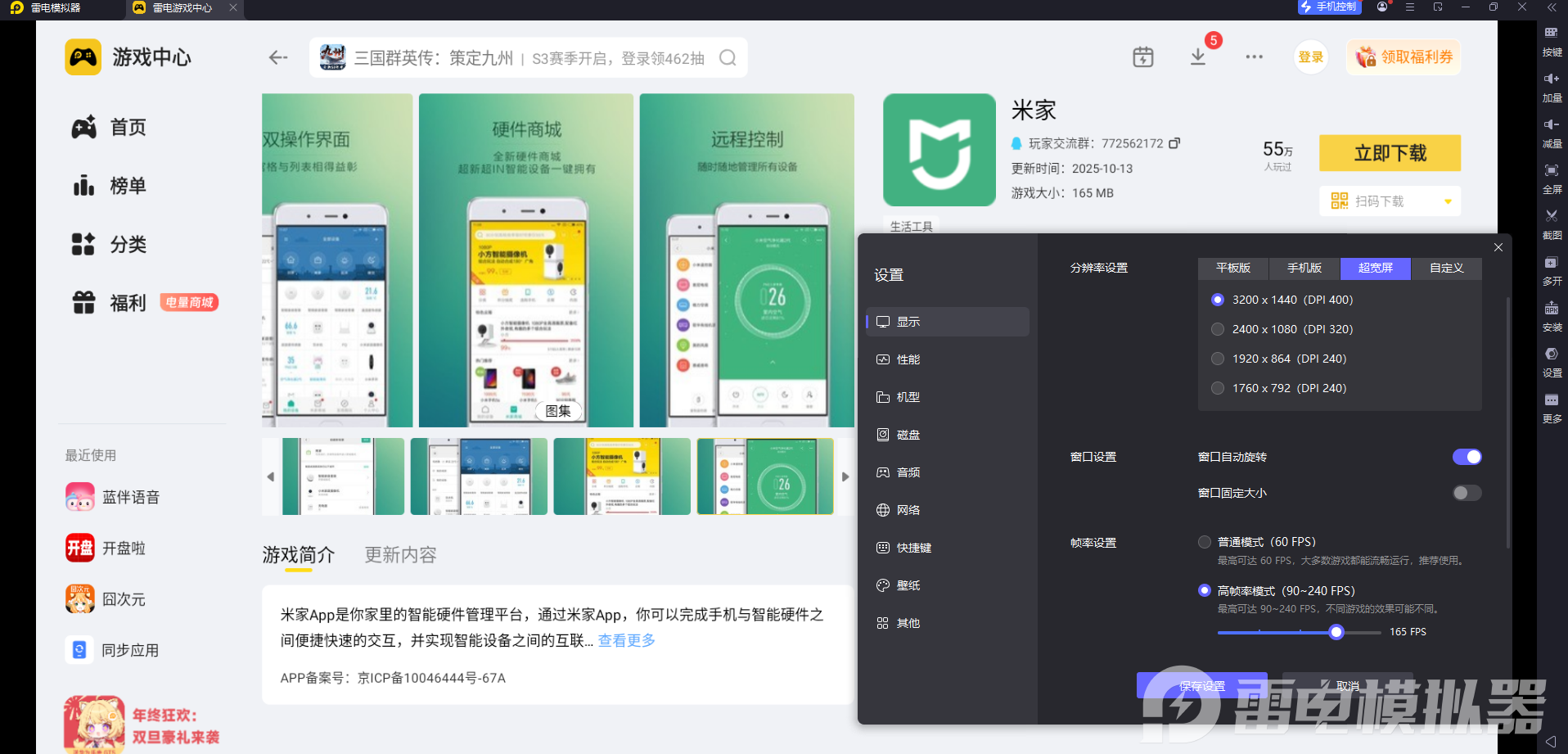Open 网络 settings category

(x=948, y=510)
